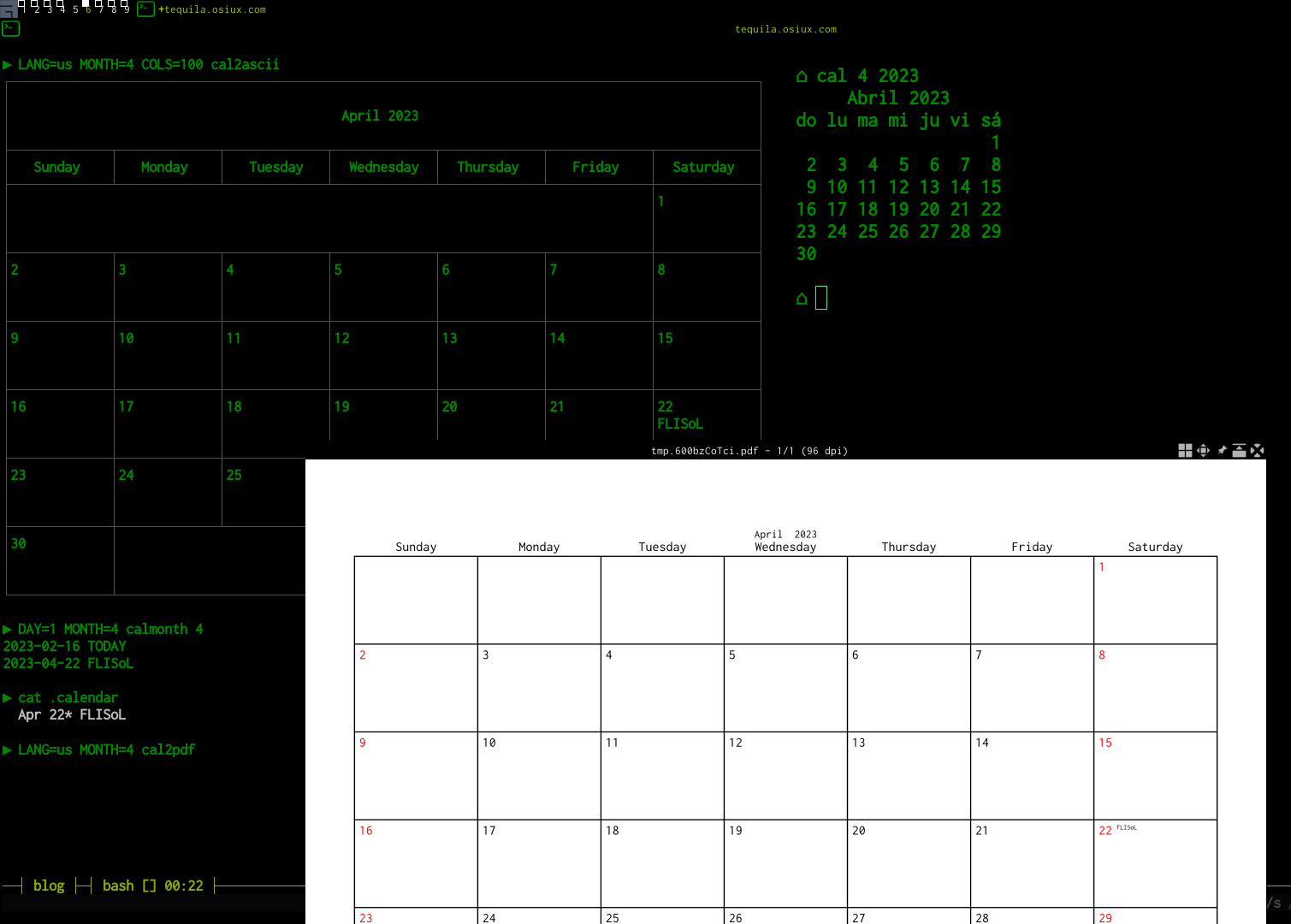Click 'April 2023' title in the PDF calendar
The width and height of the screenshot is (1291, 924).
(x=785, y=534)
